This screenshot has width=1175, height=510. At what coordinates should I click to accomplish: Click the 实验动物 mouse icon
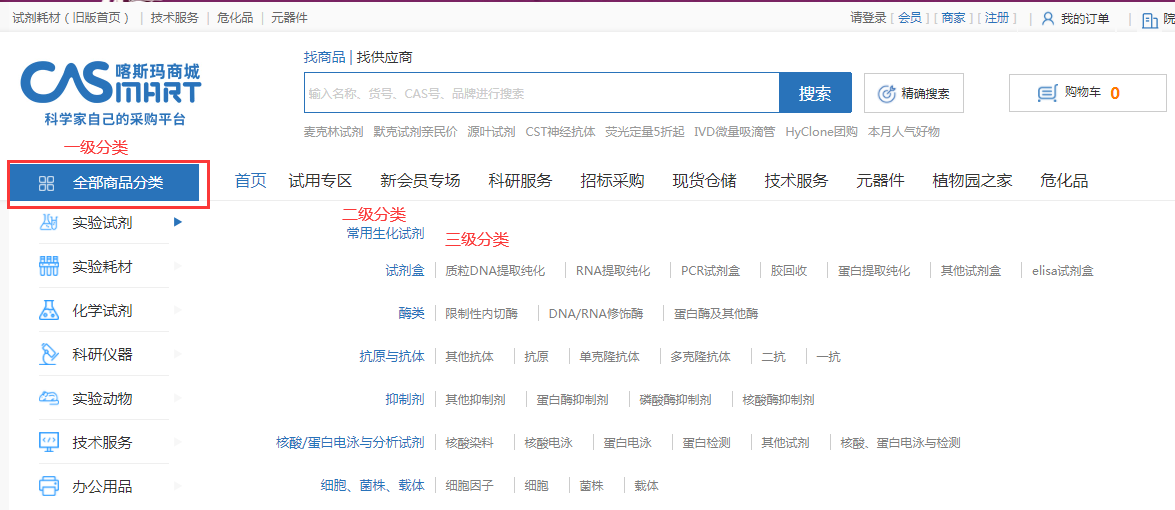pyautogui.click(x=48, y=399)
